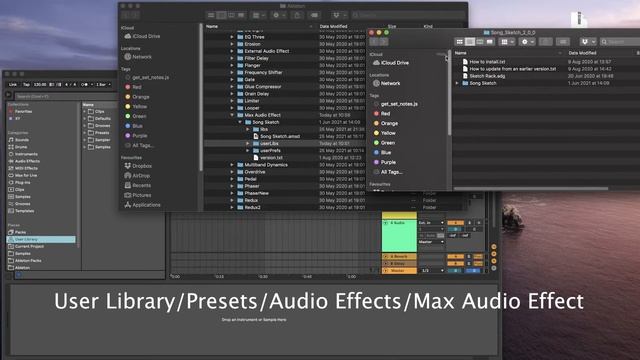Select User Library in Live browser Places
The image size is (640, 360).
(x=41, y=239)
